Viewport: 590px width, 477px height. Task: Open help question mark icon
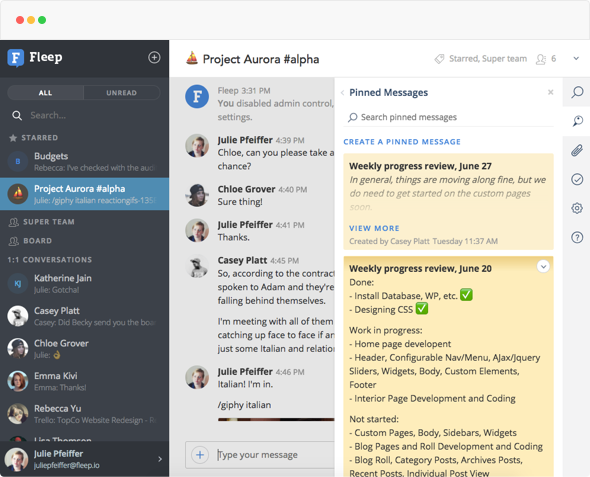click(x=577, y=237)
